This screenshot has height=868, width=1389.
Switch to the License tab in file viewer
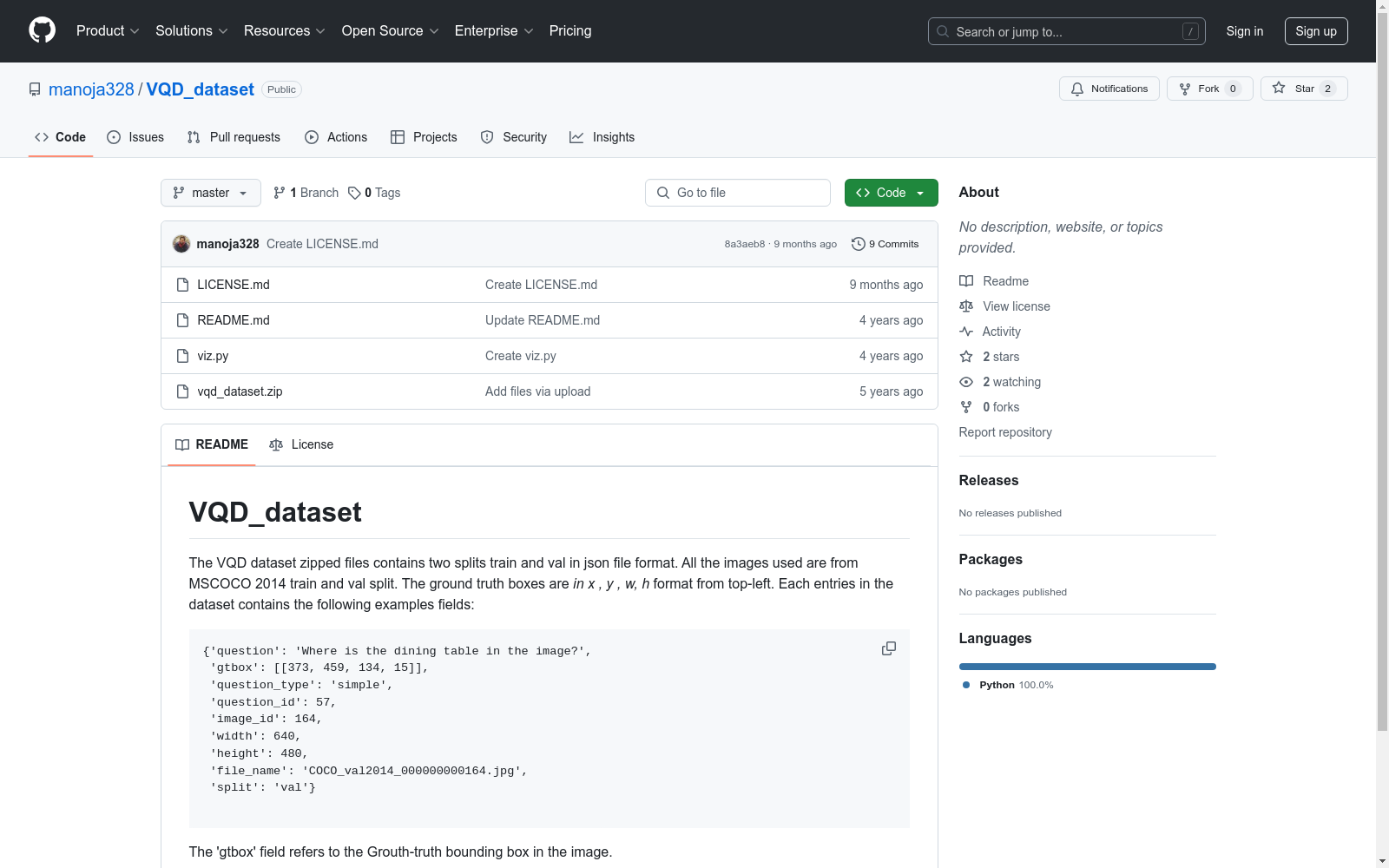(301, 444)
